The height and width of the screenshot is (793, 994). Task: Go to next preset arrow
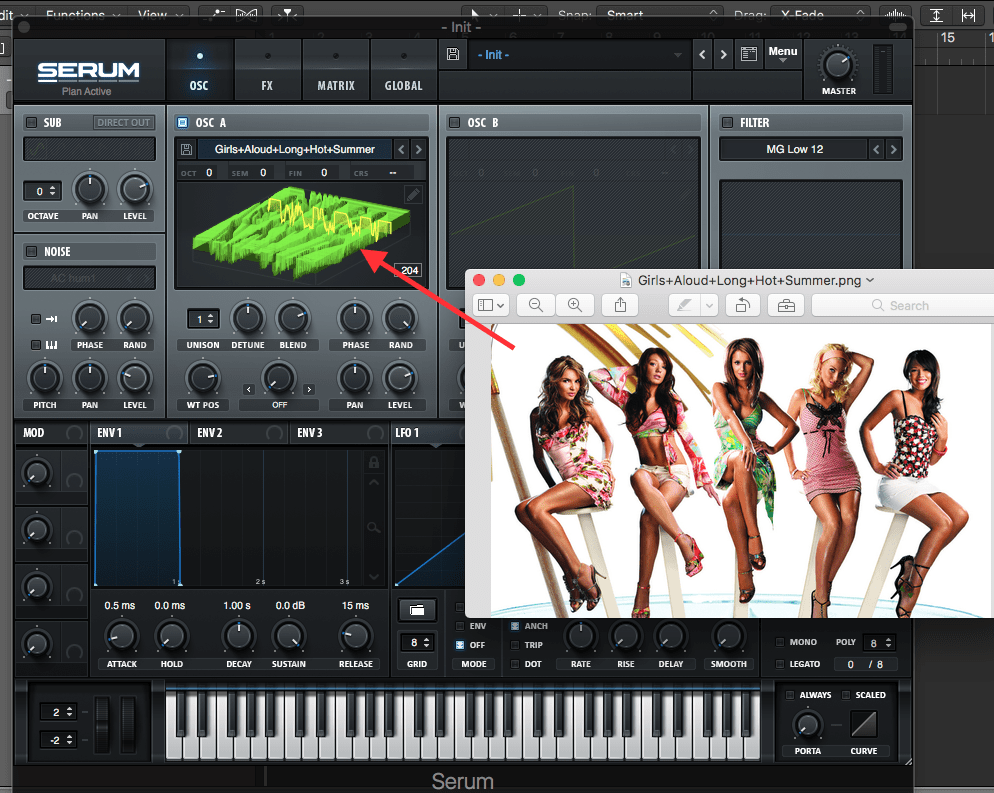coord(723,55)
